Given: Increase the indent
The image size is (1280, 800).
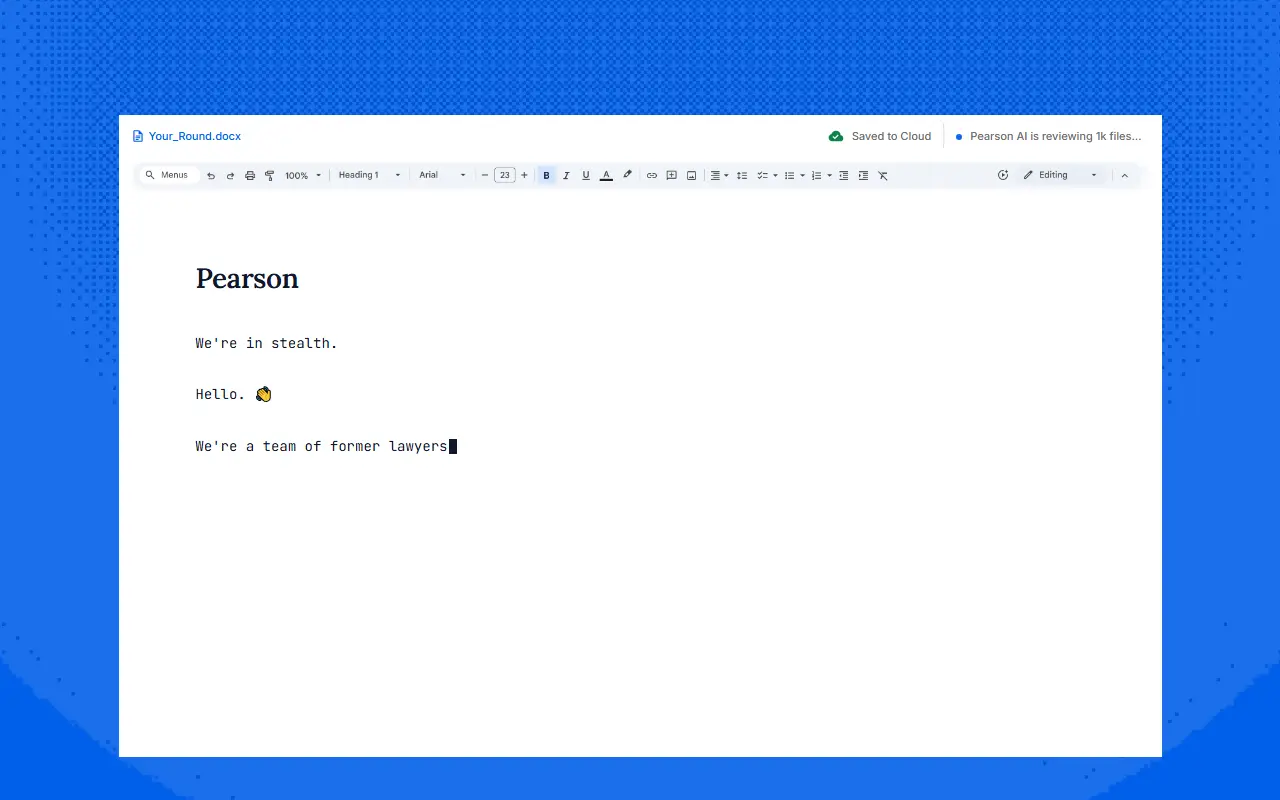Looking at the screenshot, I should pos(863,175).
